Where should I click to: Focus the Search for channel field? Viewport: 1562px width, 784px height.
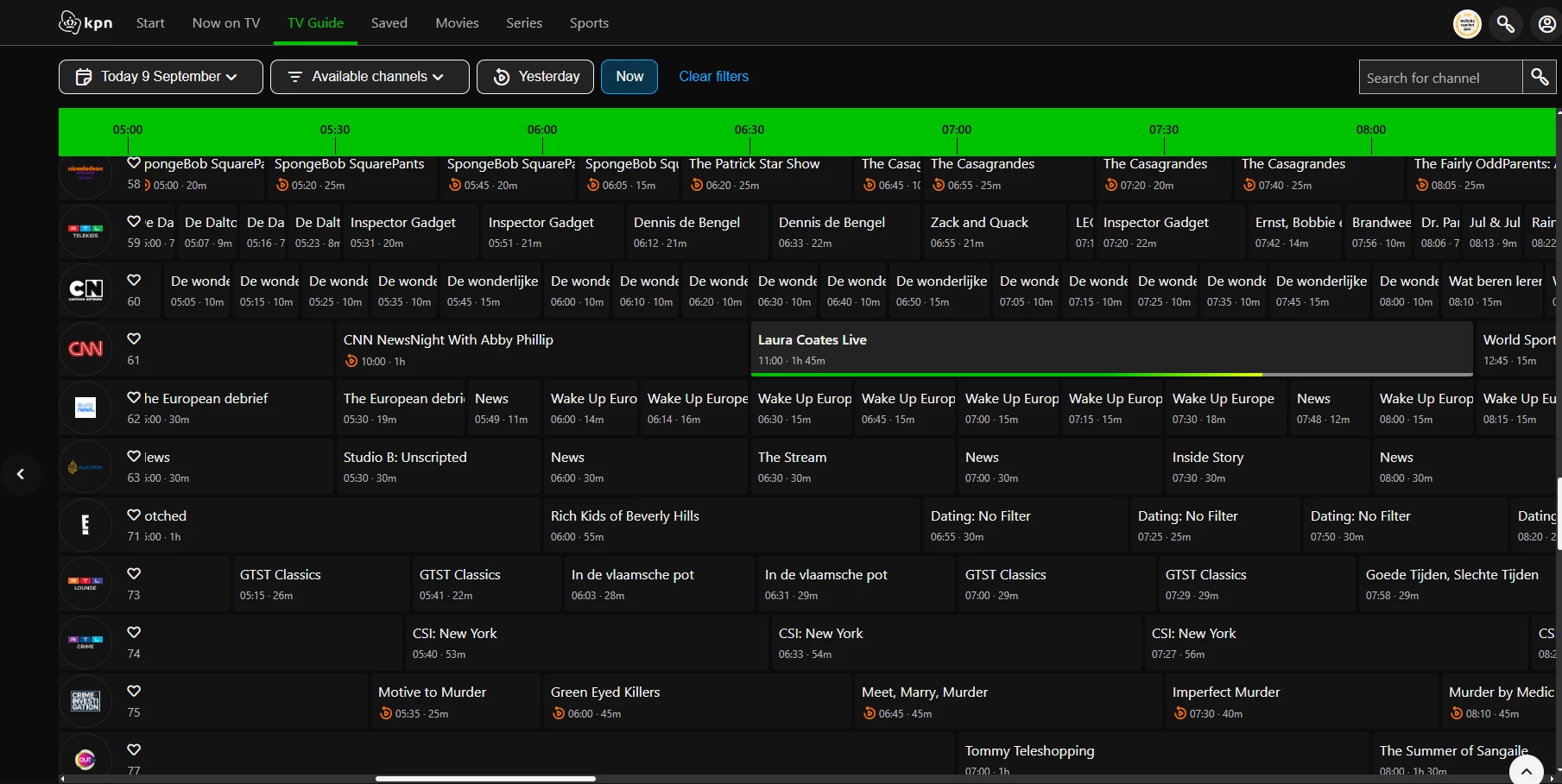(x=1439, y=78)
